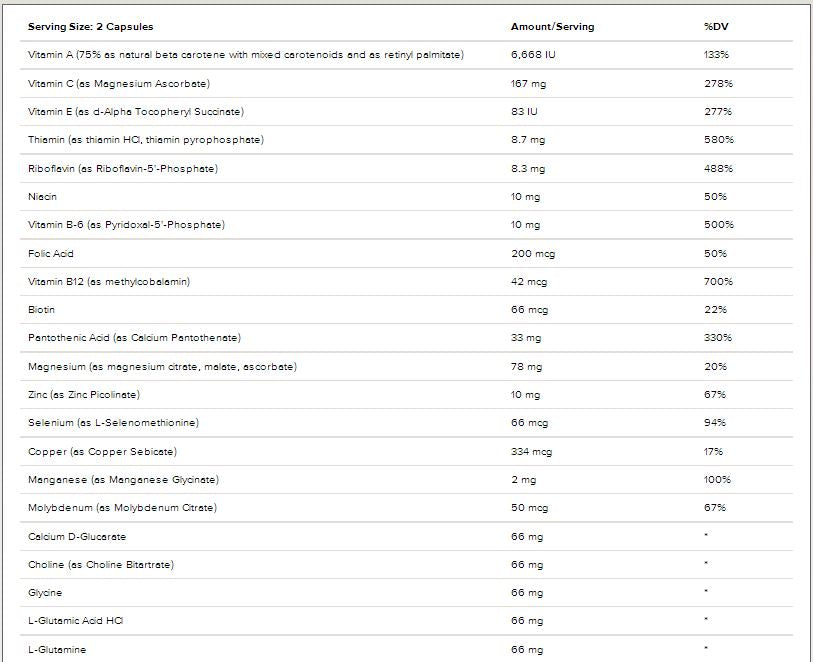
Task: Select the Vitamin A ingredient row label
Action: 246,54
